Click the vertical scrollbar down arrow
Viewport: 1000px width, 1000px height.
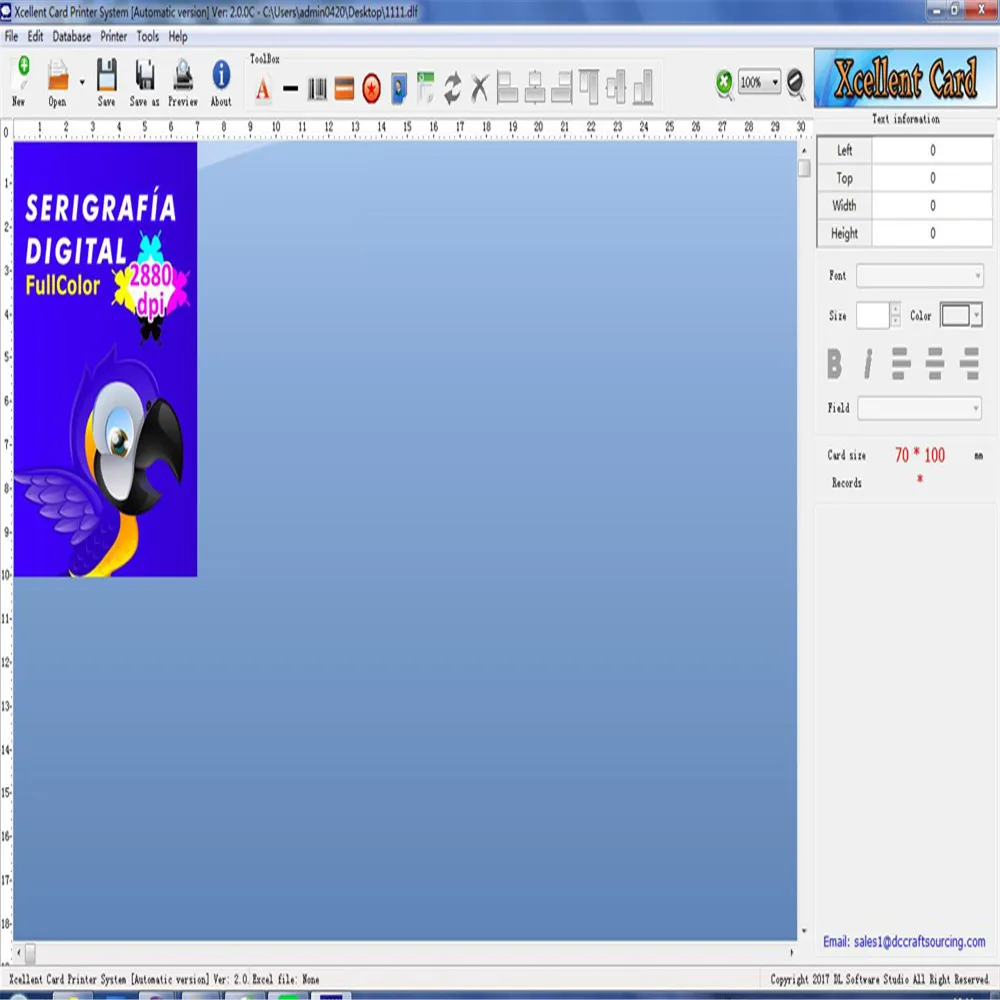point(804,931)
